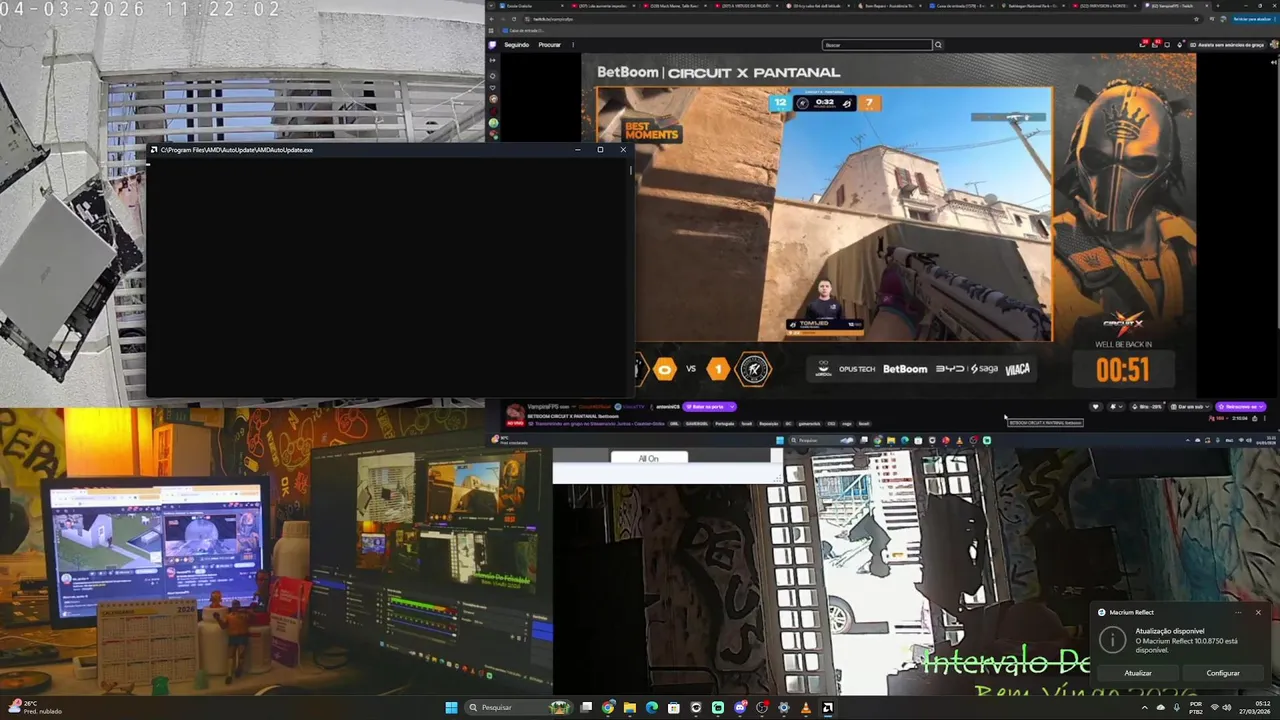Open the Seguindo tab on Twitch
Viewport: 1280px width, 720px height.
pos(517,45)
